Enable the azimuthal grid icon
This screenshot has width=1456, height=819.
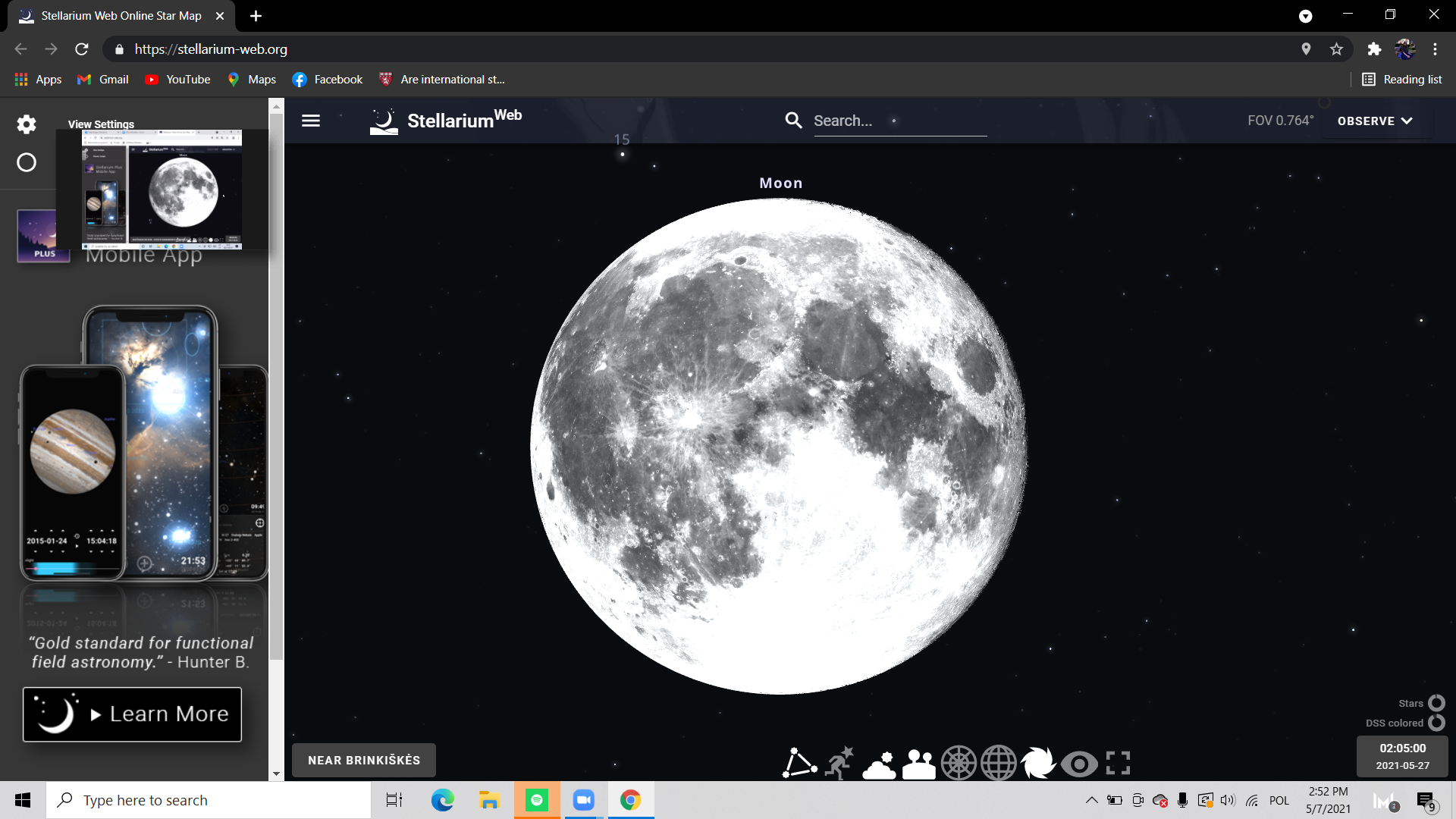click(x=959, y=763)
